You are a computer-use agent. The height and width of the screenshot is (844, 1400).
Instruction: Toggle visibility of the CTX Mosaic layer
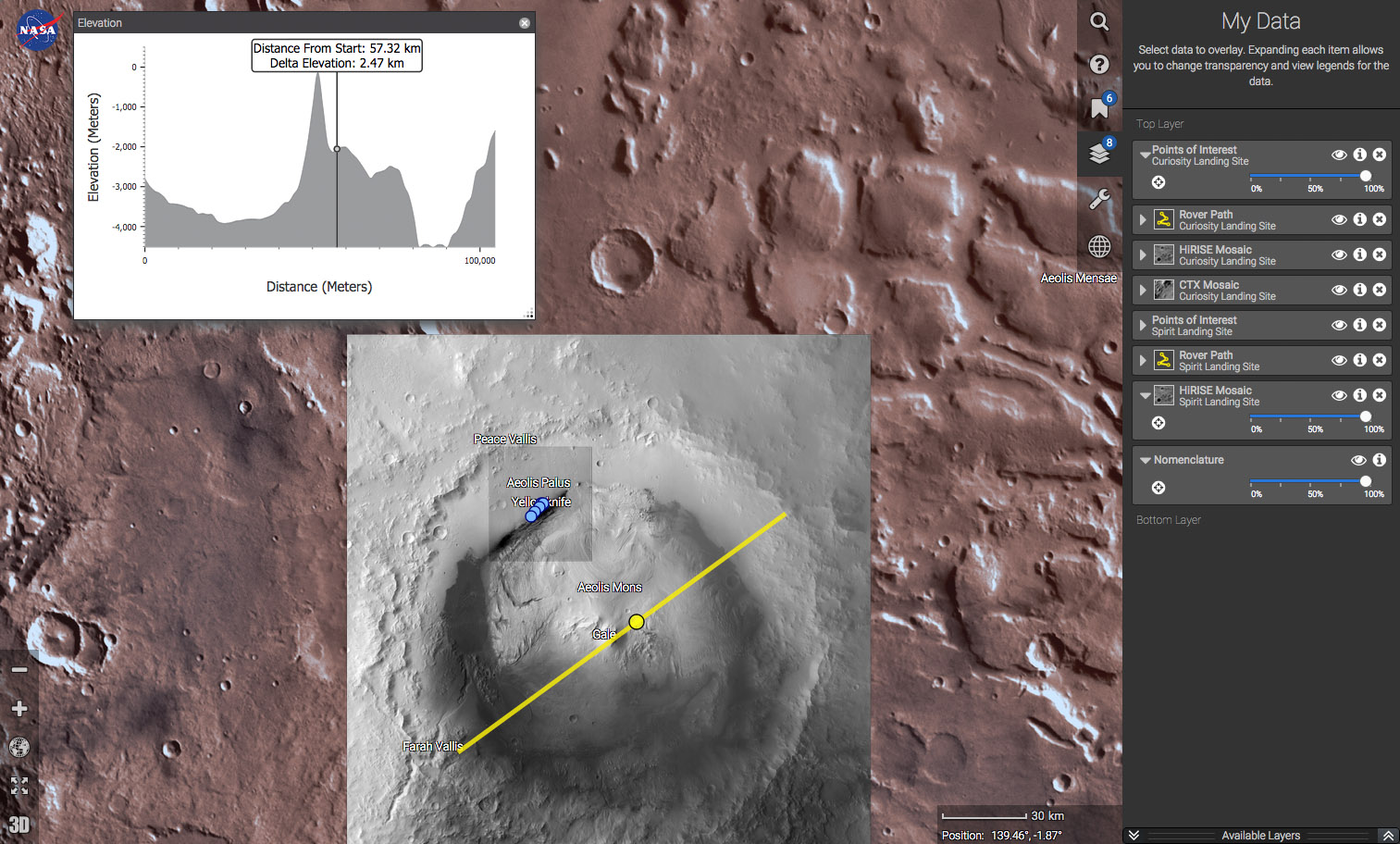point(1339,290)
